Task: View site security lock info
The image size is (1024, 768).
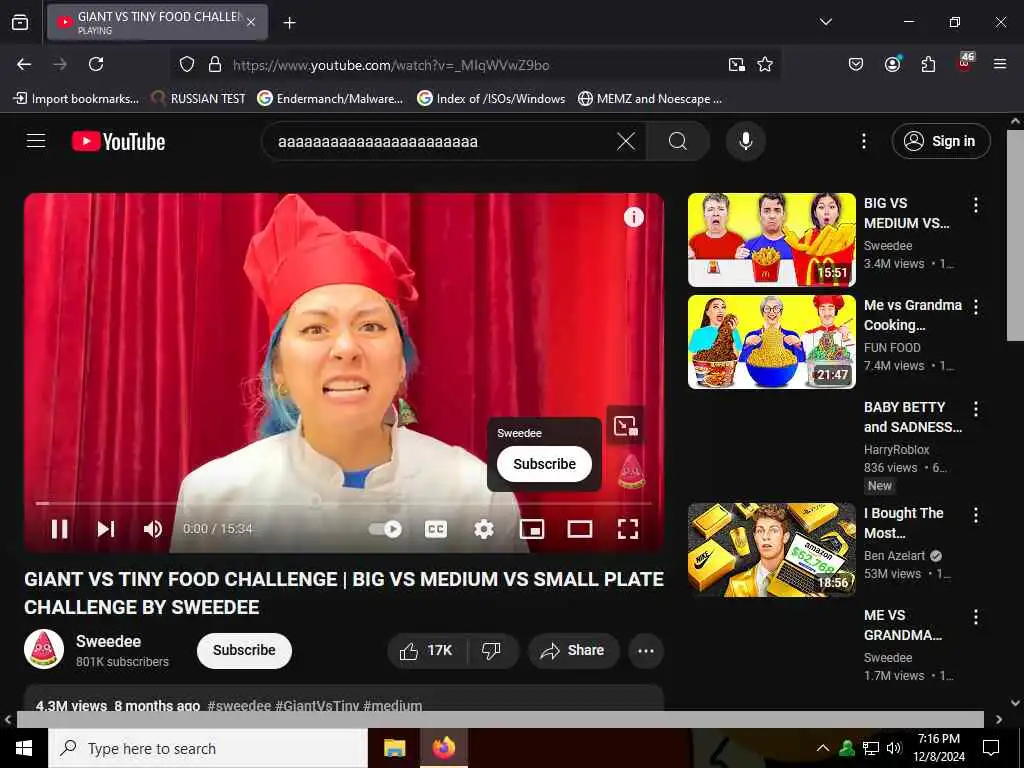Action: tap(214, 64)
